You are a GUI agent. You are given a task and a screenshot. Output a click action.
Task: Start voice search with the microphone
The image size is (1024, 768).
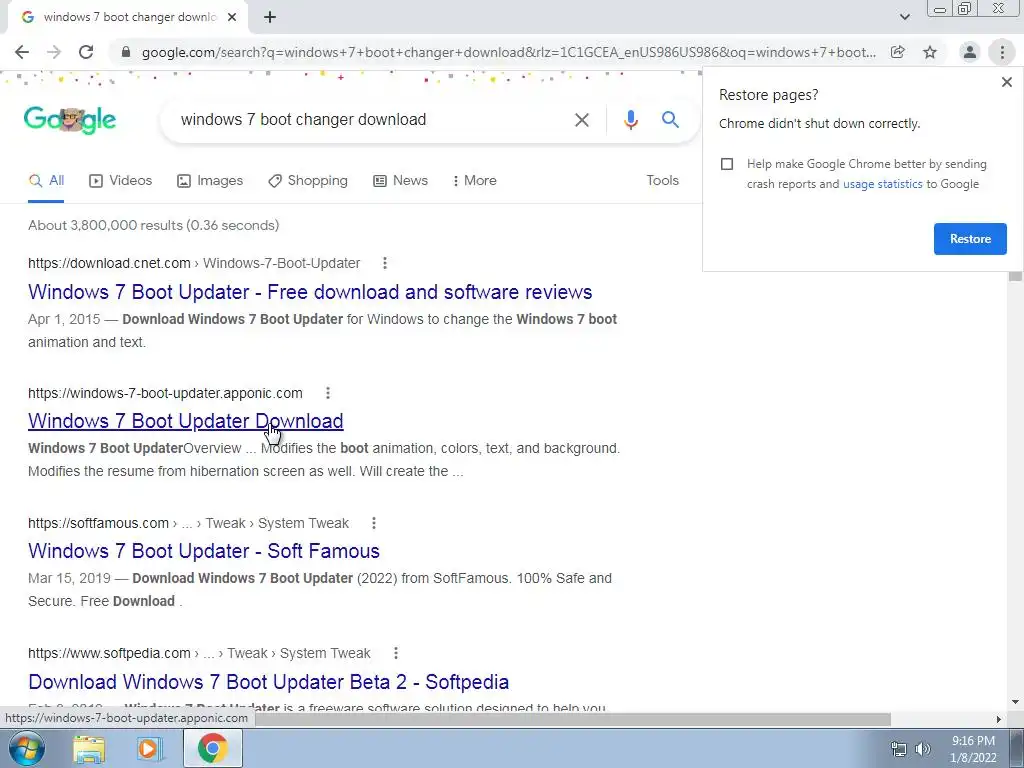(x=630, y=120)
